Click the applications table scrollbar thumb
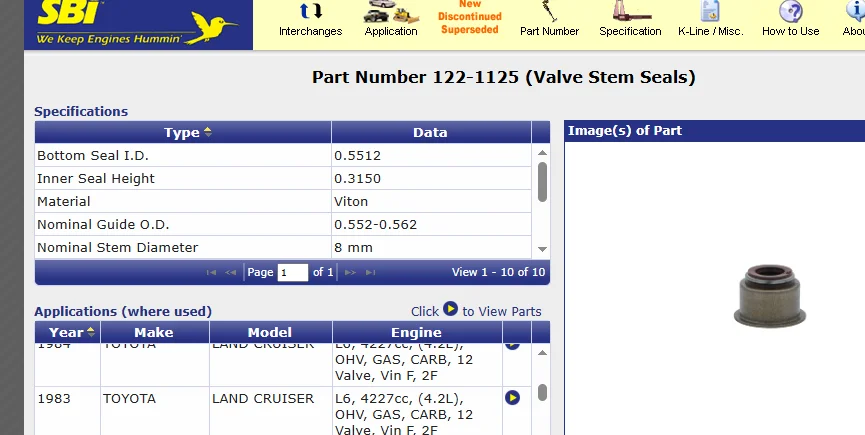 pos(542,393)
